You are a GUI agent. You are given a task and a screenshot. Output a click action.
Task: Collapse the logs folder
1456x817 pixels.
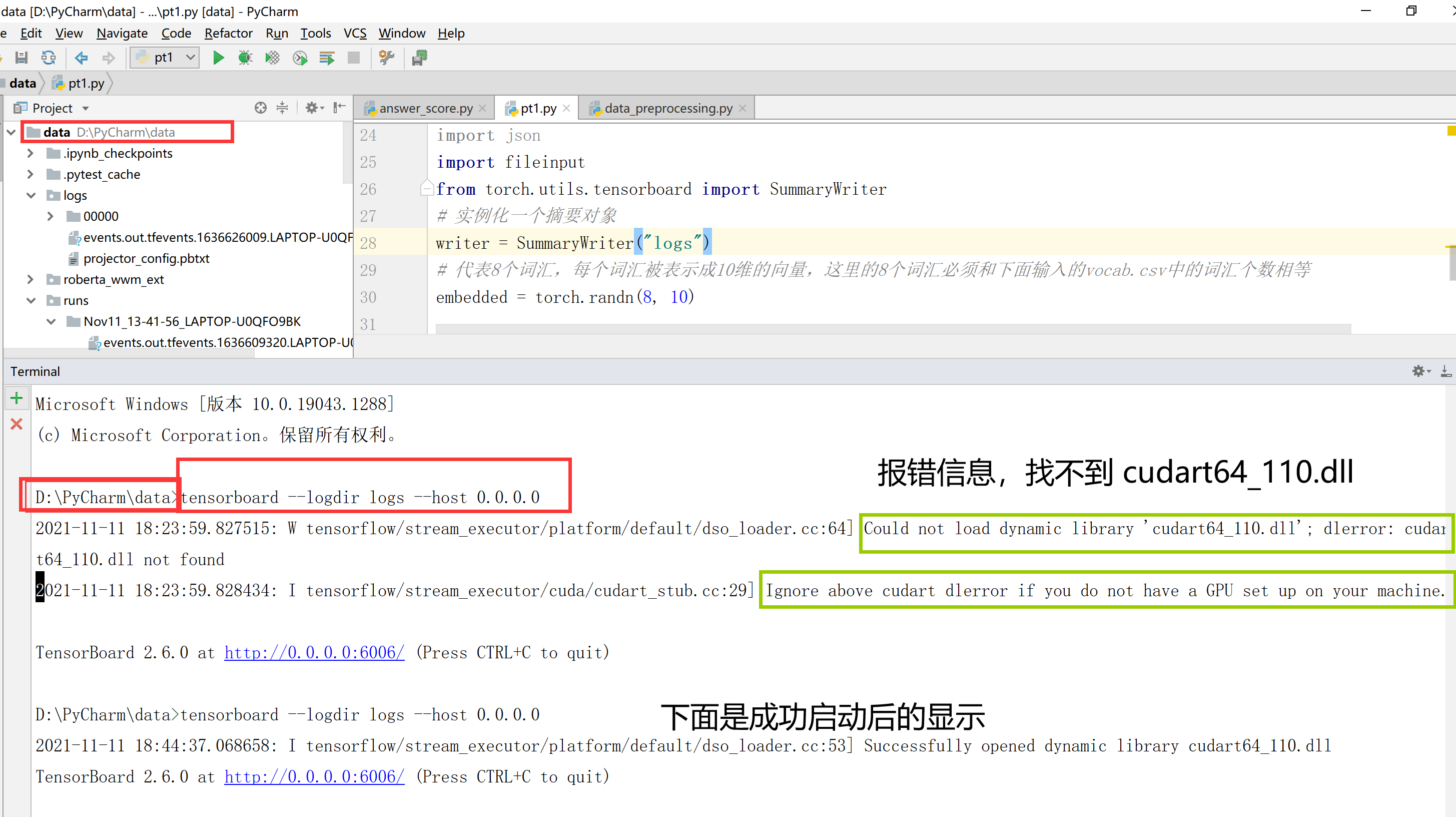tap(31, 196)
